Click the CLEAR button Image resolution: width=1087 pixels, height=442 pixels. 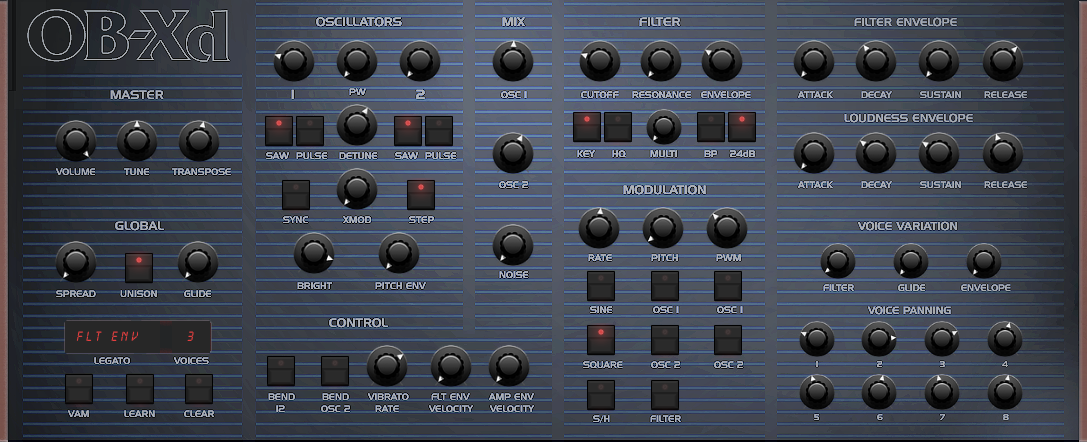pyautogui.click(x=199, y=389)
